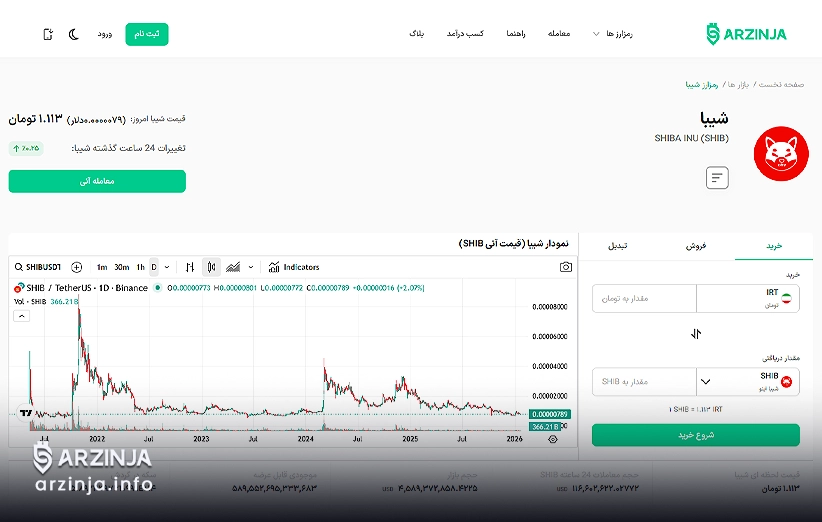The width and height of the screenshot is (822, 522).
Task: Click the Shiba Inu coin logo
Action: [780, 153]
